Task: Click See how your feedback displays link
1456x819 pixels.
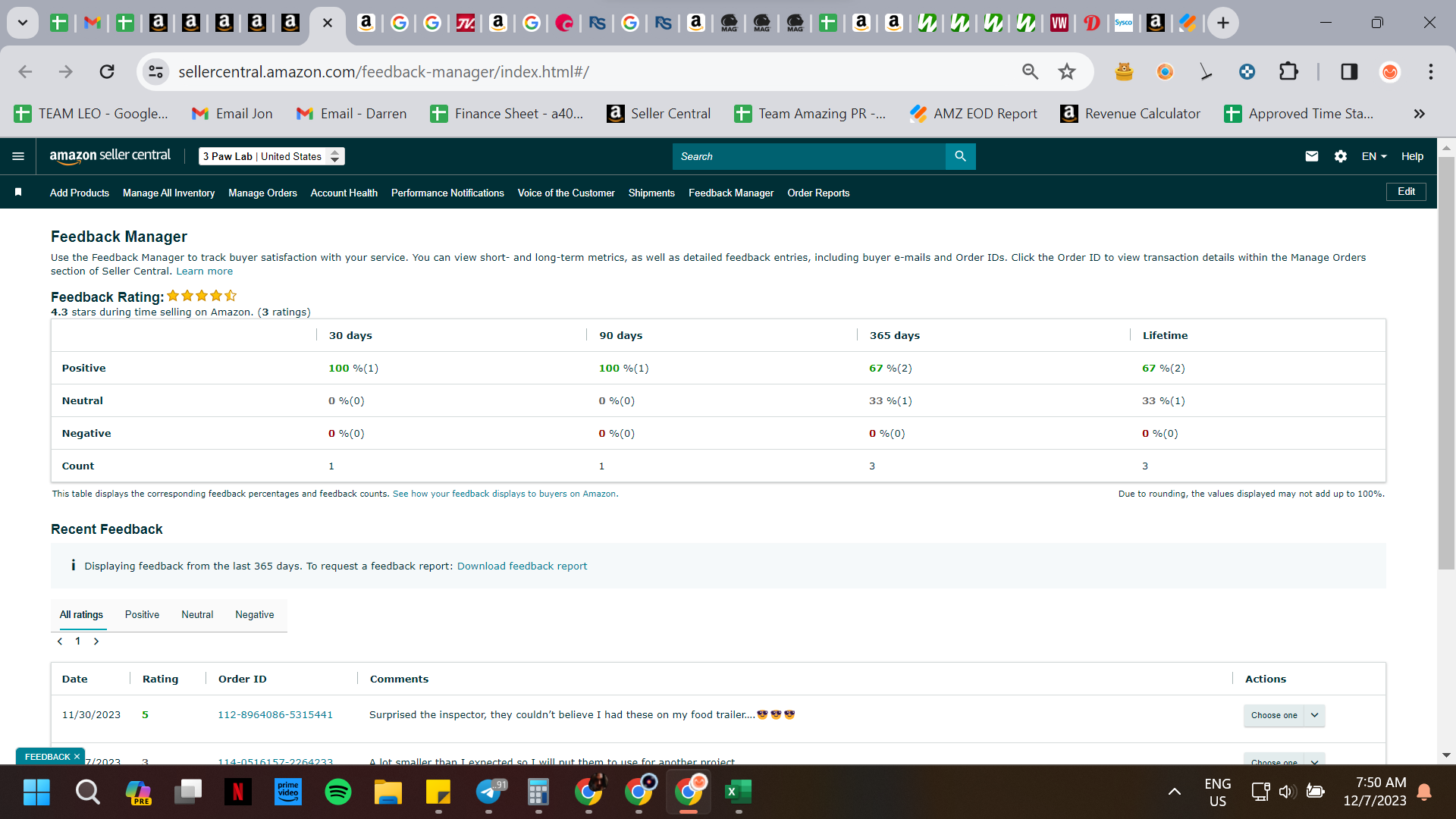Action: (504, 494)
